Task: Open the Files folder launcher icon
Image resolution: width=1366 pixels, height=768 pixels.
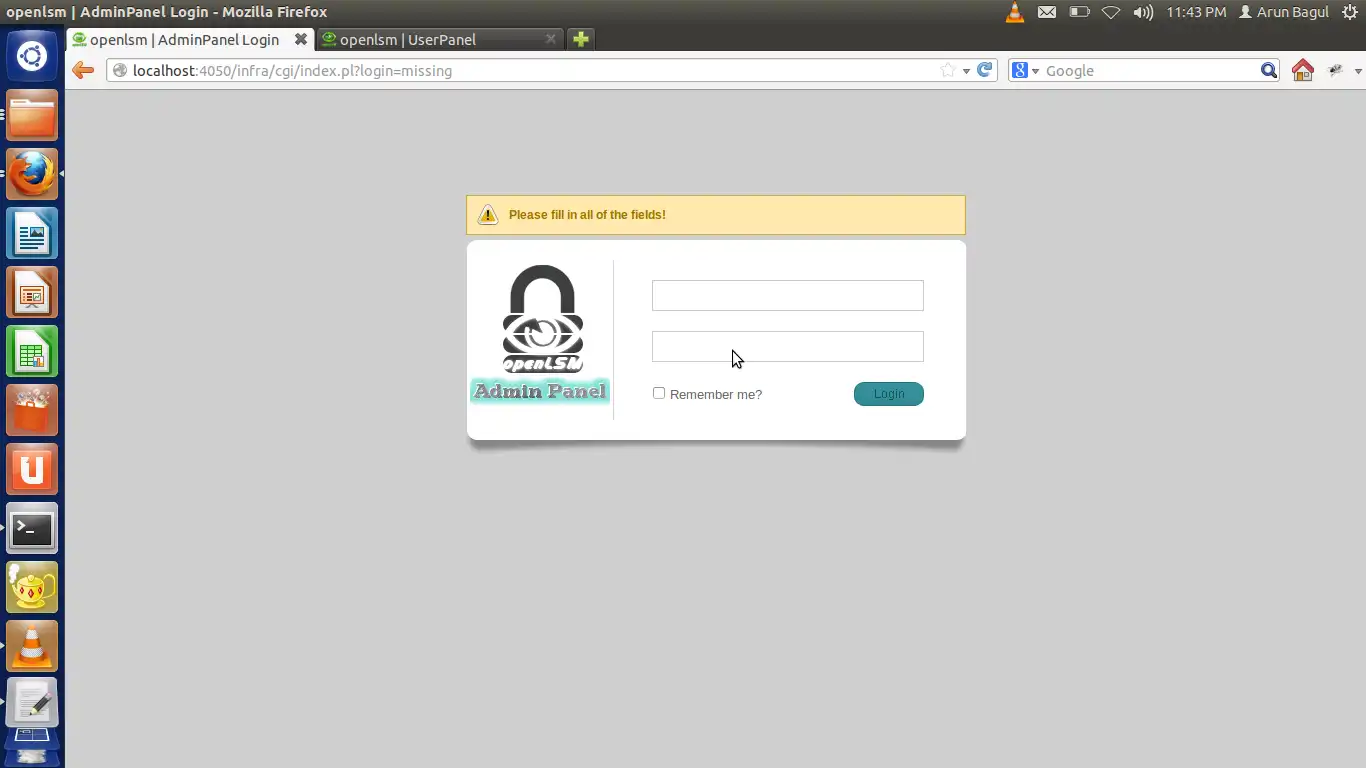Action: click(x=32, y=115)
